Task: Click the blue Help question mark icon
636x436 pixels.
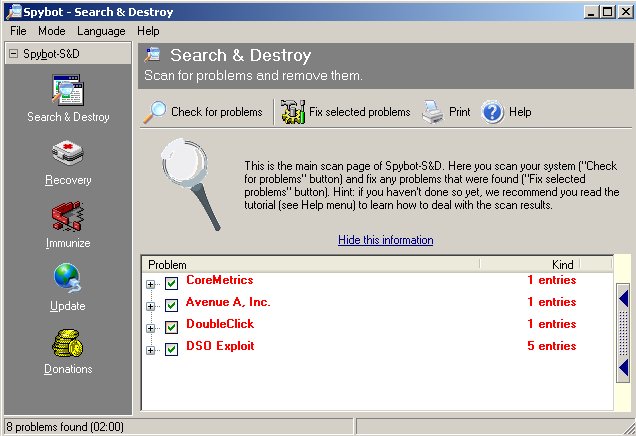Action: click(x=492, y=112)
